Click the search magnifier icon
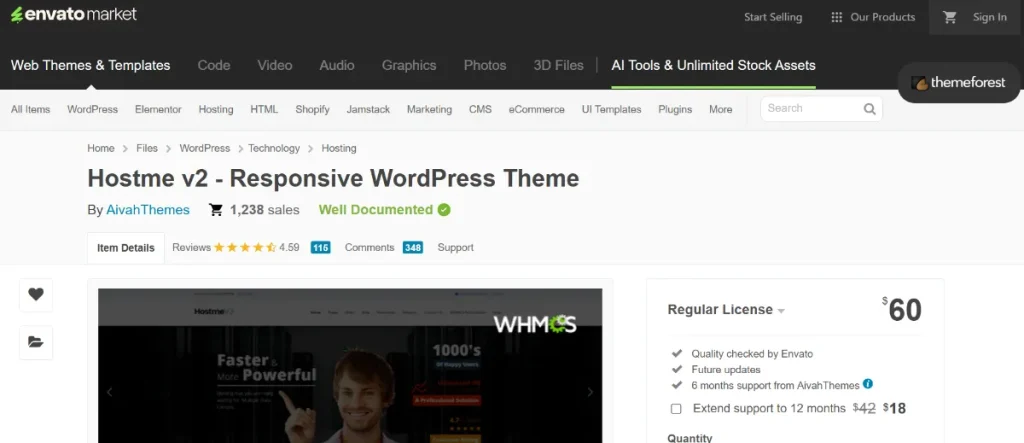The height and width of the screenshot is (443, 1024). [x=869, y=109]
